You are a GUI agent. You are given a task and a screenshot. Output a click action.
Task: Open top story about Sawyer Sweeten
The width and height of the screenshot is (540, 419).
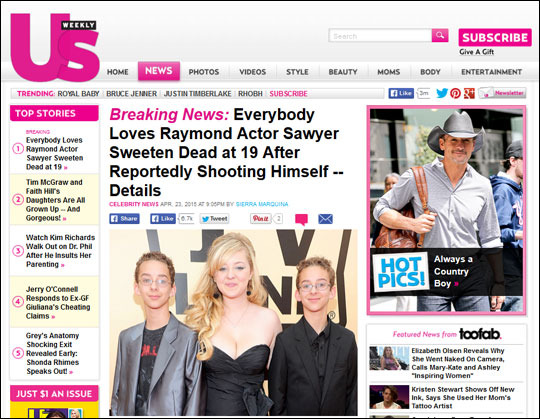(54, 154)
